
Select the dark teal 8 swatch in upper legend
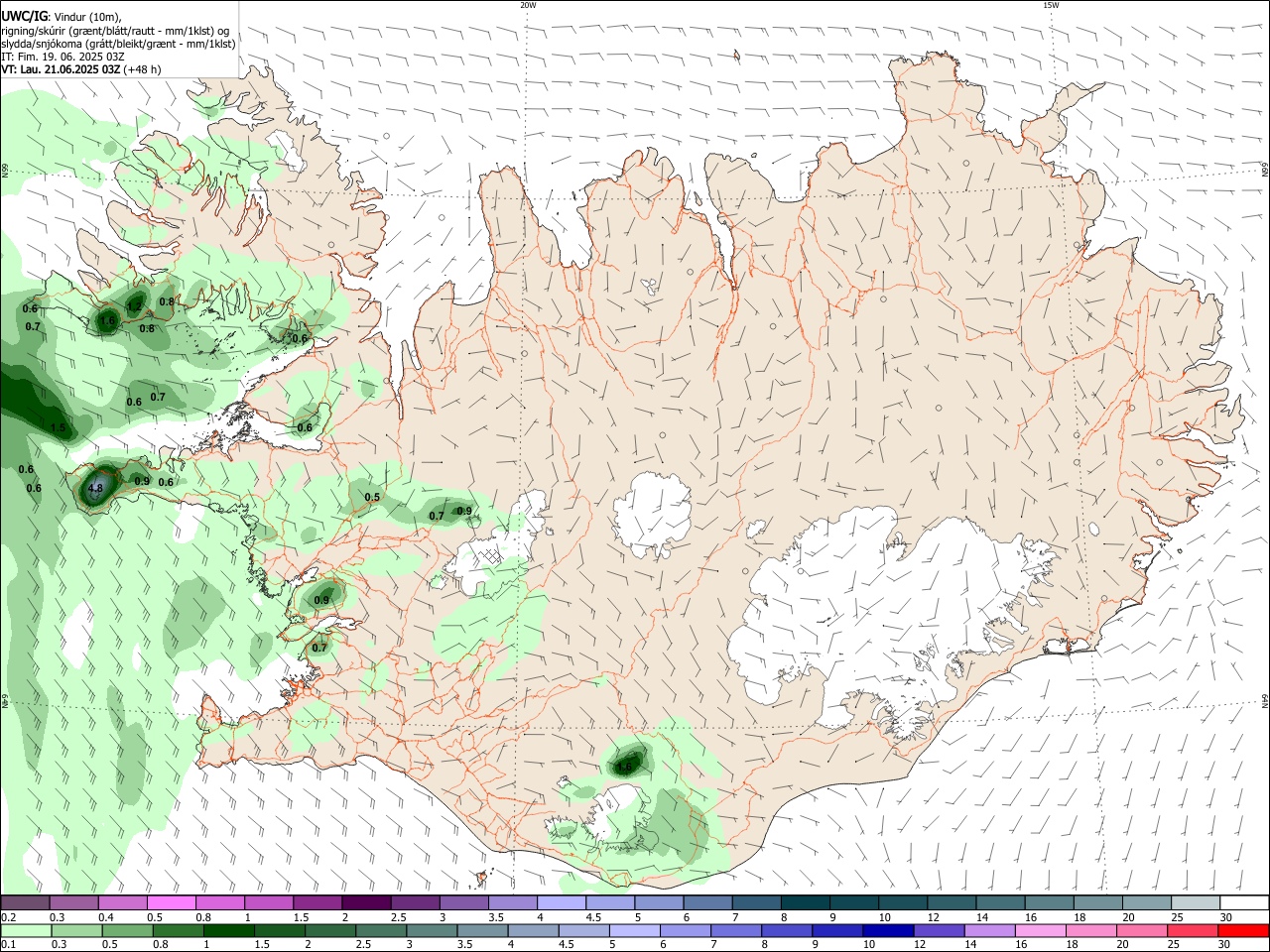pos(805,903)
